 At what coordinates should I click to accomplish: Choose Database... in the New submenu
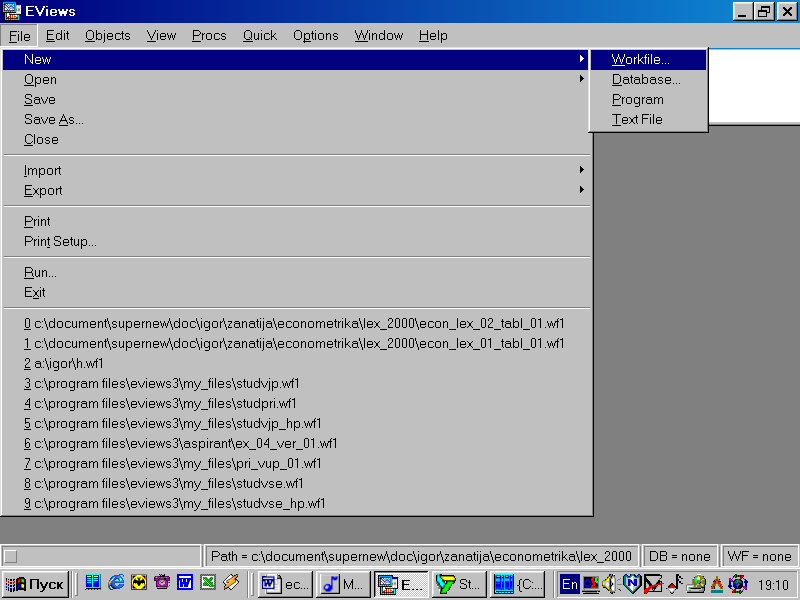[x=648, y=80]
